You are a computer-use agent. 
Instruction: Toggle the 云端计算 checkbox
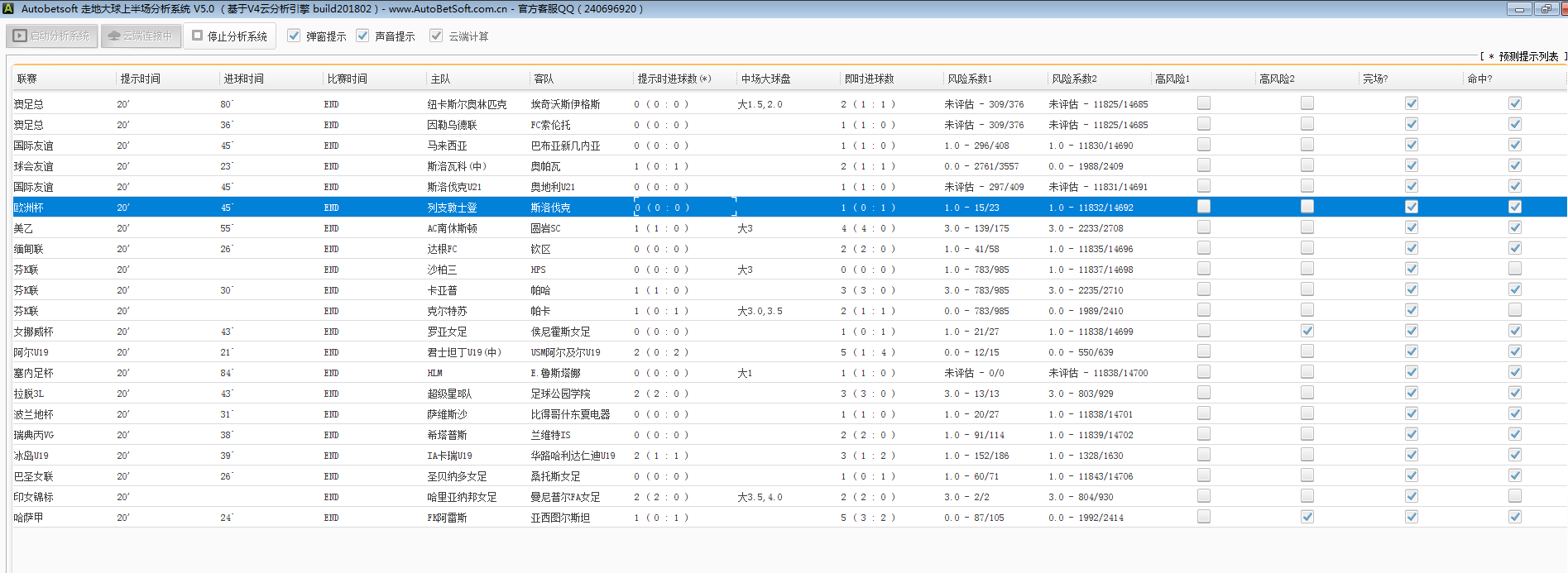[436, 36]
